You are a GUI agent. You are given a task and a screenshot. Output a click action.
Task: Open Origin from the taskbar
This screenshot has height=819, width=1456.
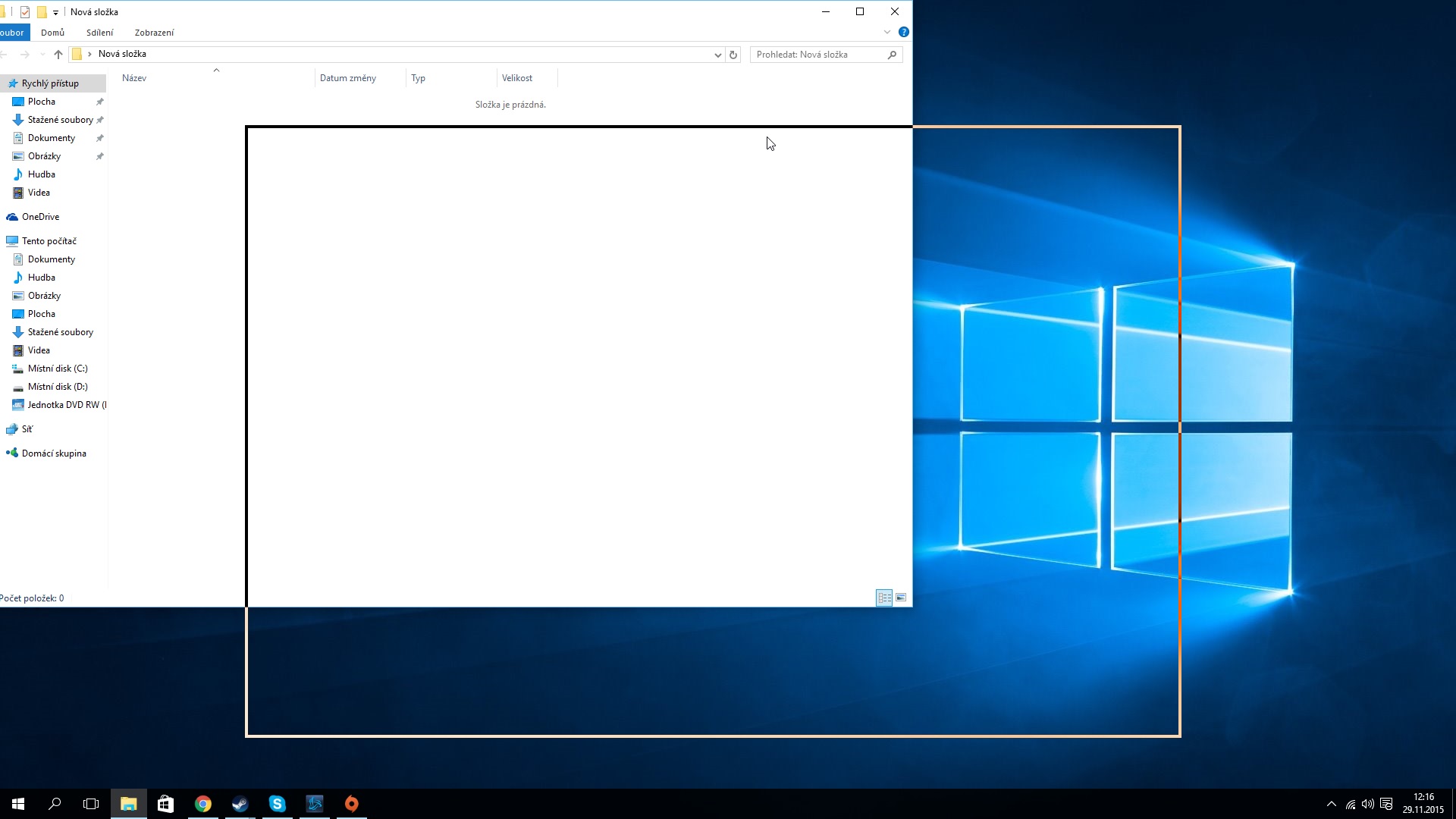351,804
